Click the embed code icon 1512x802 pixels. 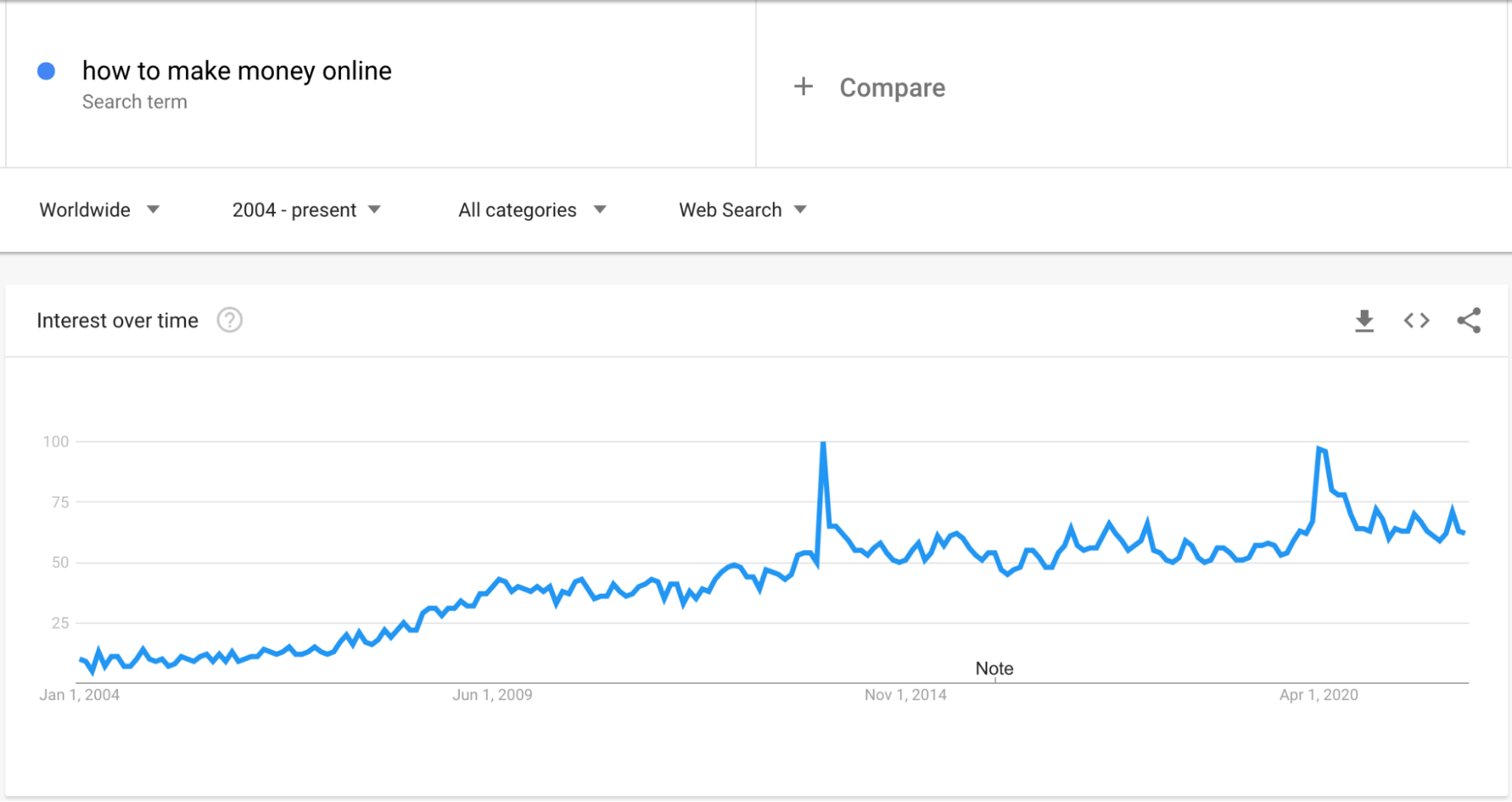1415,320
